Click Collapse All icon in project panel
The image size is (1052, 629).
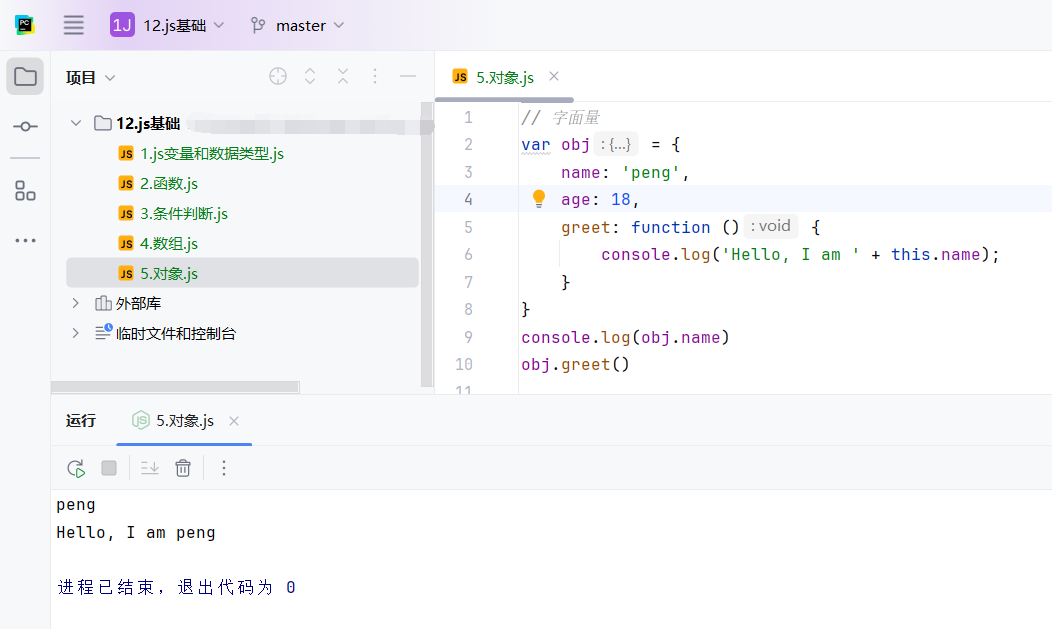coord(343,76)
